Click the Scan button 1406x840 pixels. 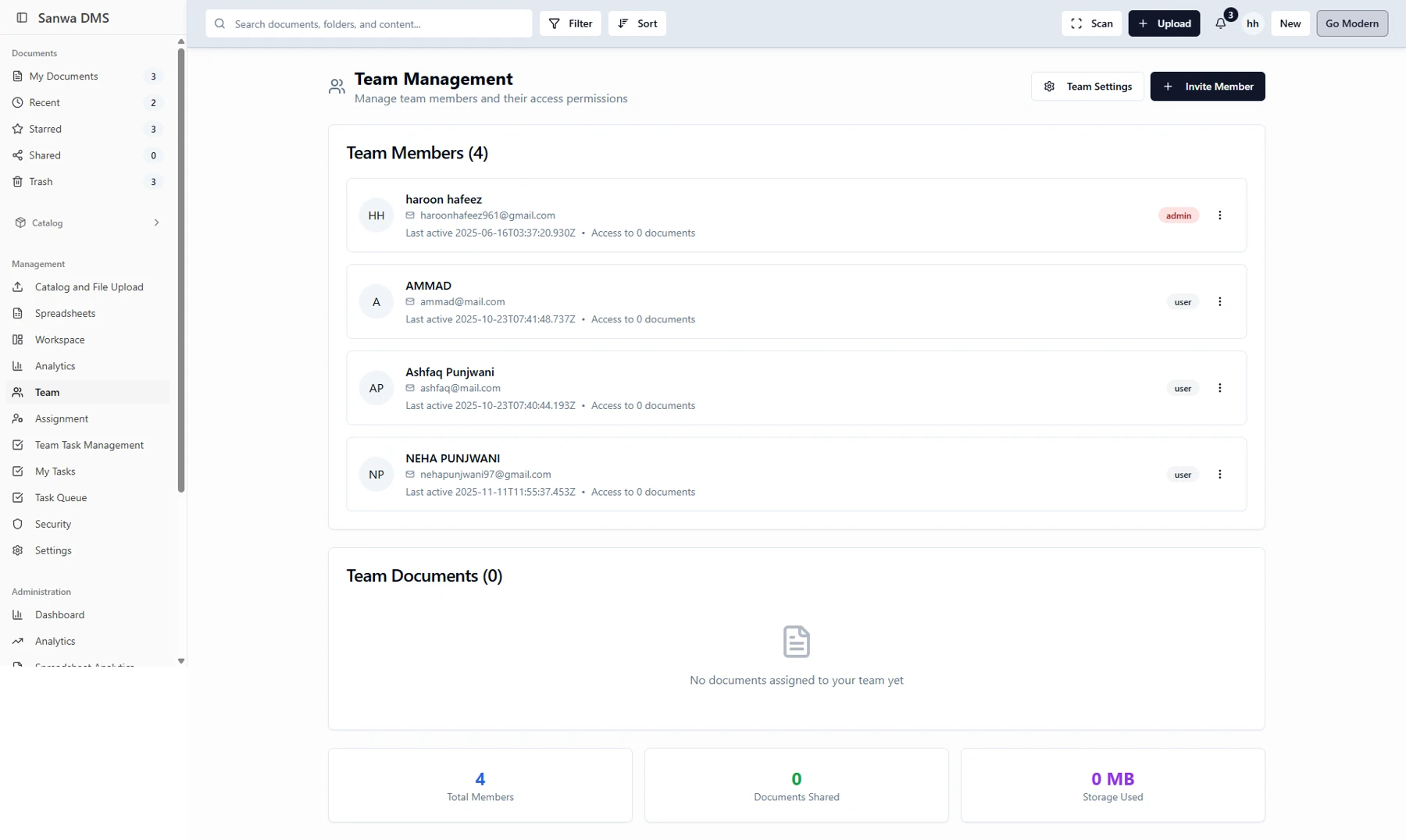(x=1091, y=23)
